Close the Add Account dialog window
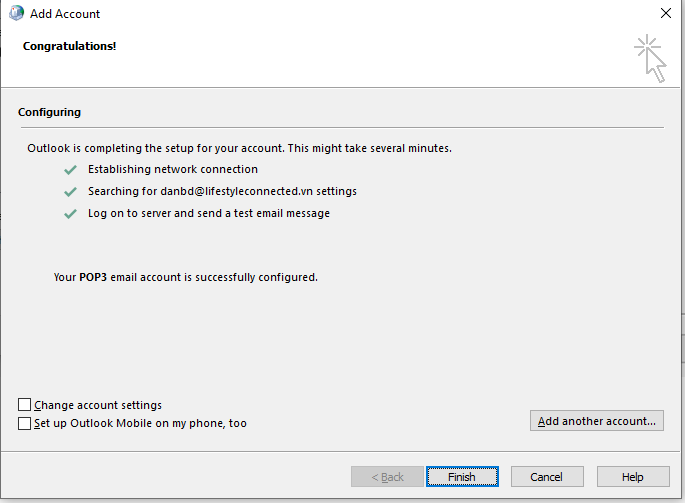Viewport: 685px width, 503px height. (x=666, y=14)
